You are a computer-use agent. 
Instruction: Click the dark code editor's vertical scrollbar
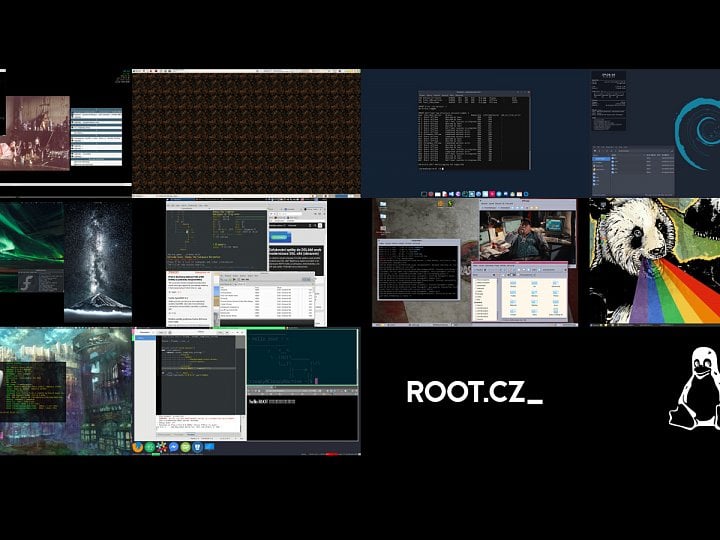pyautogui.click(x=241, y=374)
